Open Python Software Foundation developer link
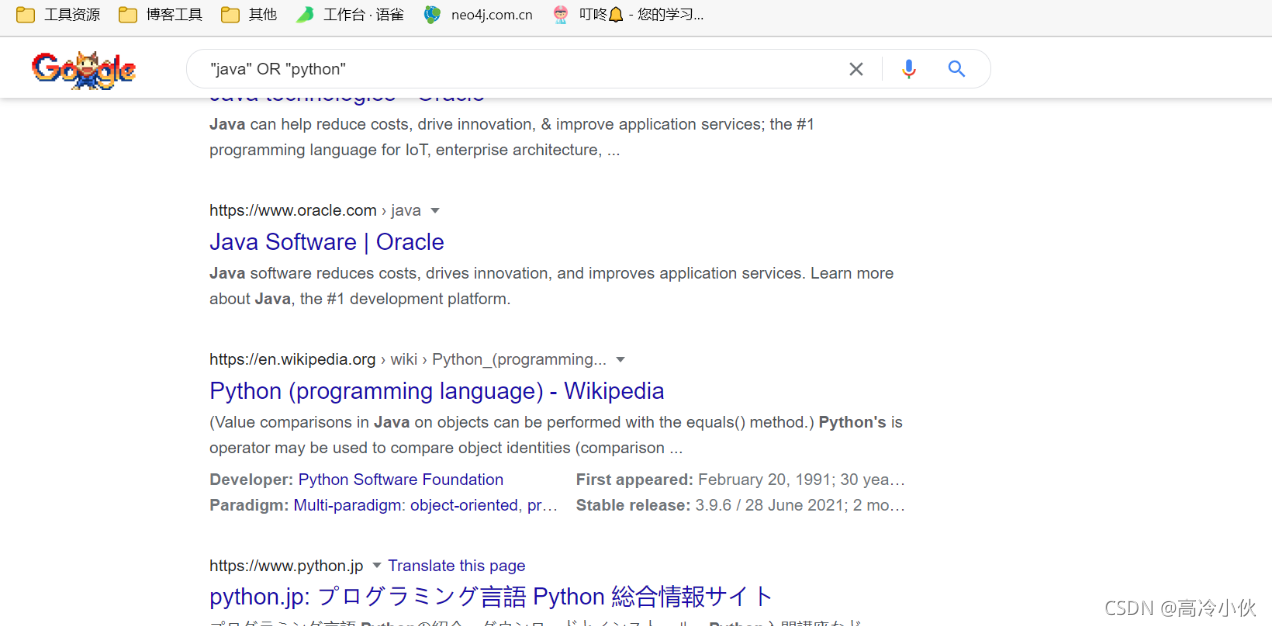Image resolution: width=1272 pixels, height=626 pixels. click(401, 480)
